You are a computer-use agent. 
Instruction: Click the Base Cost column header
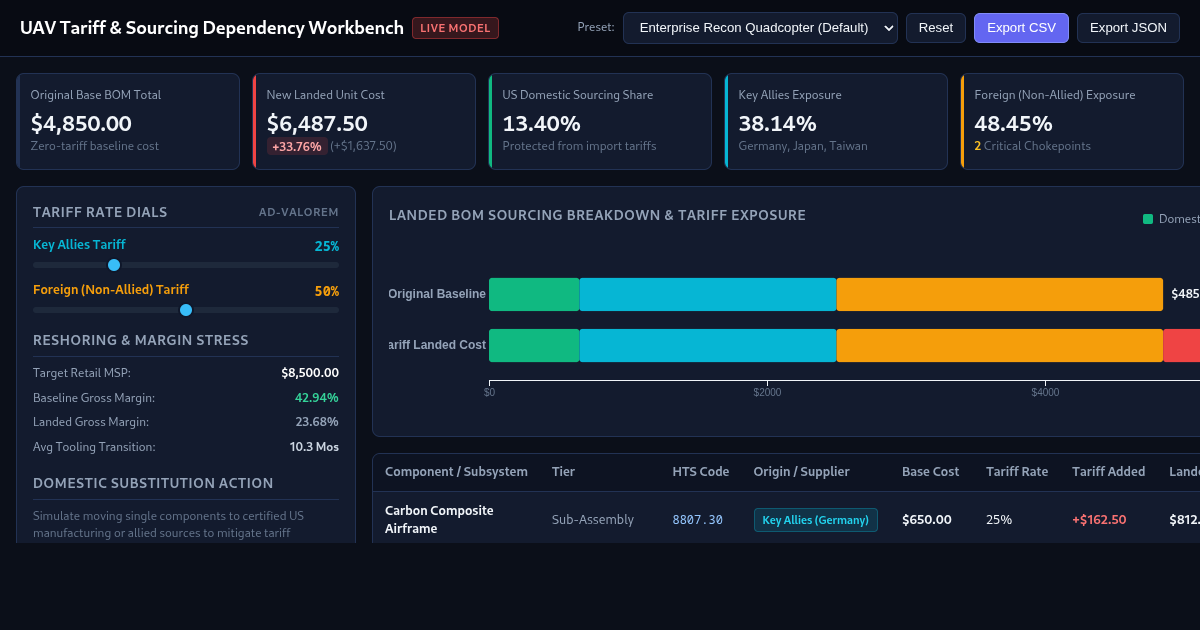point(931,472)
